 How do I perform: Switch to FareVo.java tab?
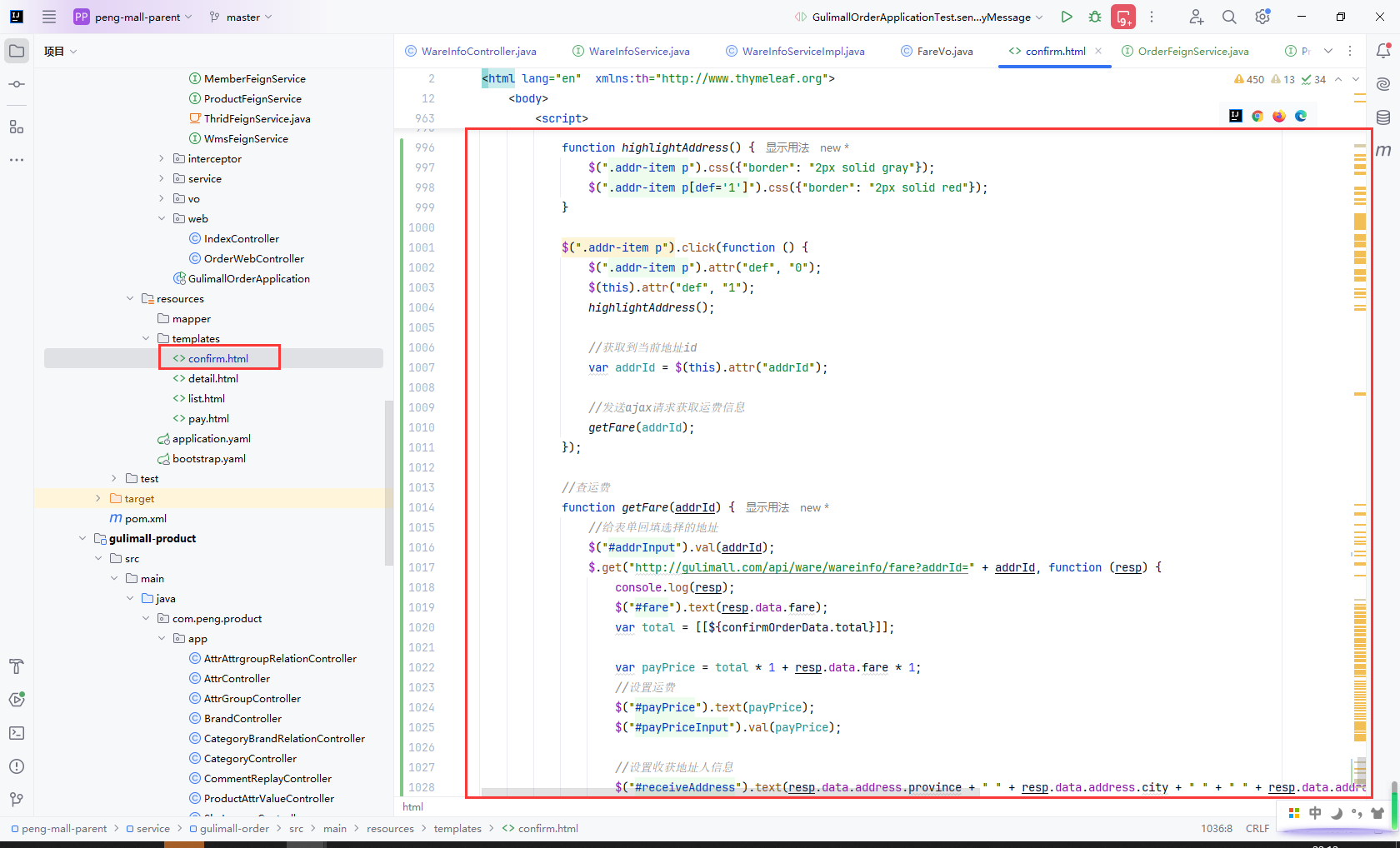tap(937, 51)
